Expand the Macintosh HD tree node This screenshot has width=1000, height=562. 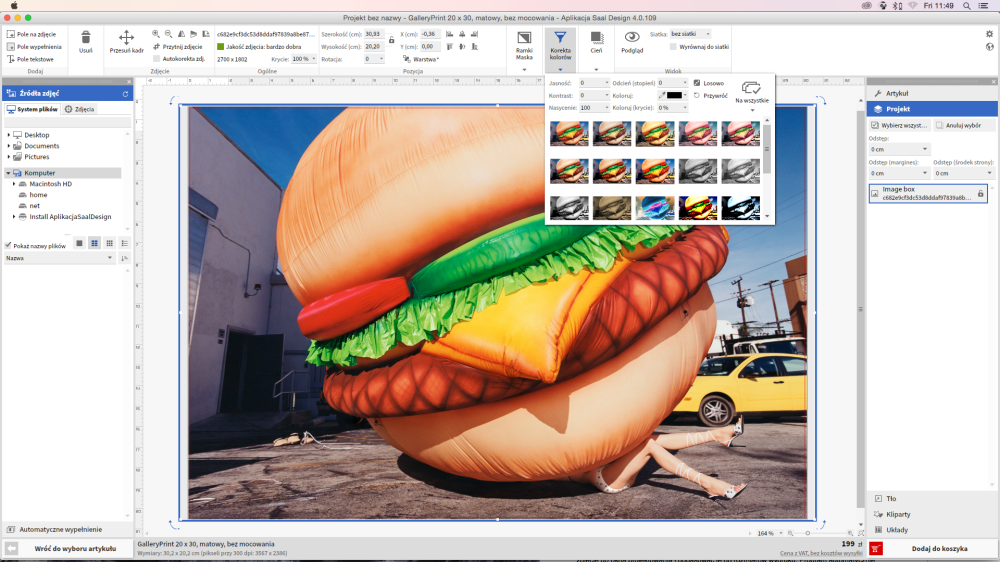[x=14, y=184]
